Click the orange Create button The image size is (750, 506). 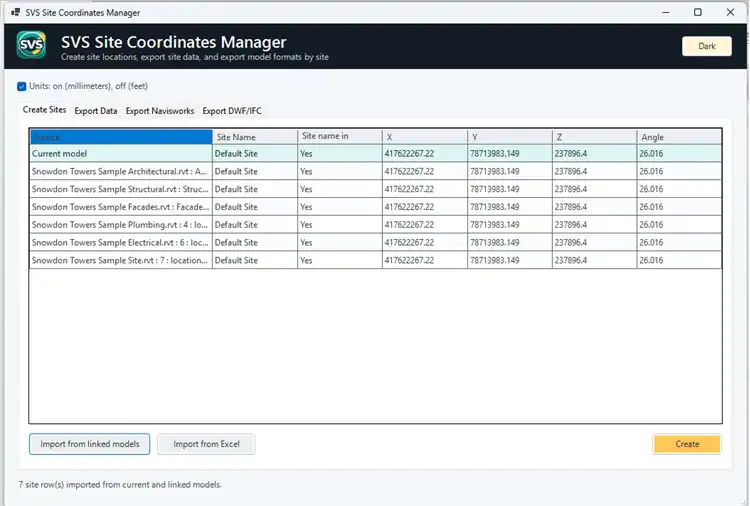pos(687,444)
